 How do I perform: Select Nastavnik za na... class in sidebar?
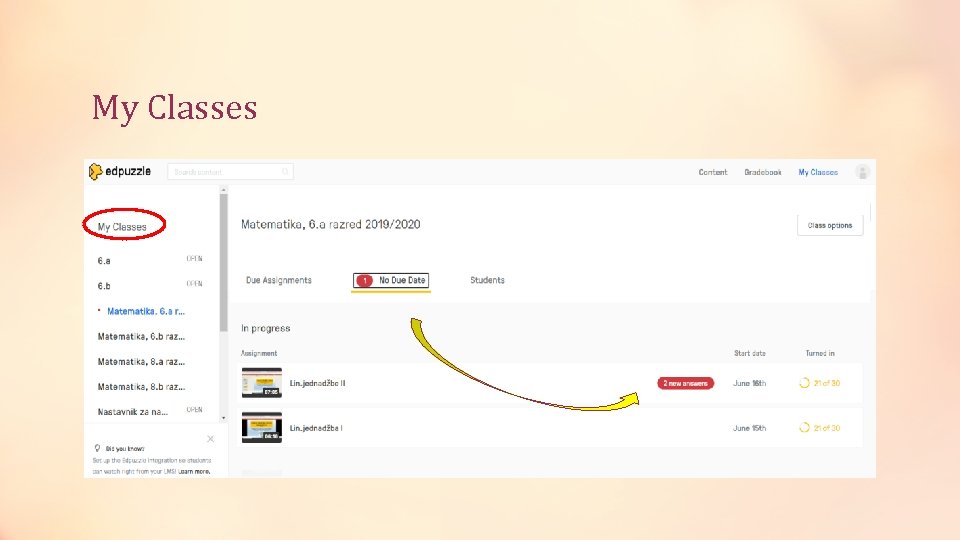tap(132, 412)
